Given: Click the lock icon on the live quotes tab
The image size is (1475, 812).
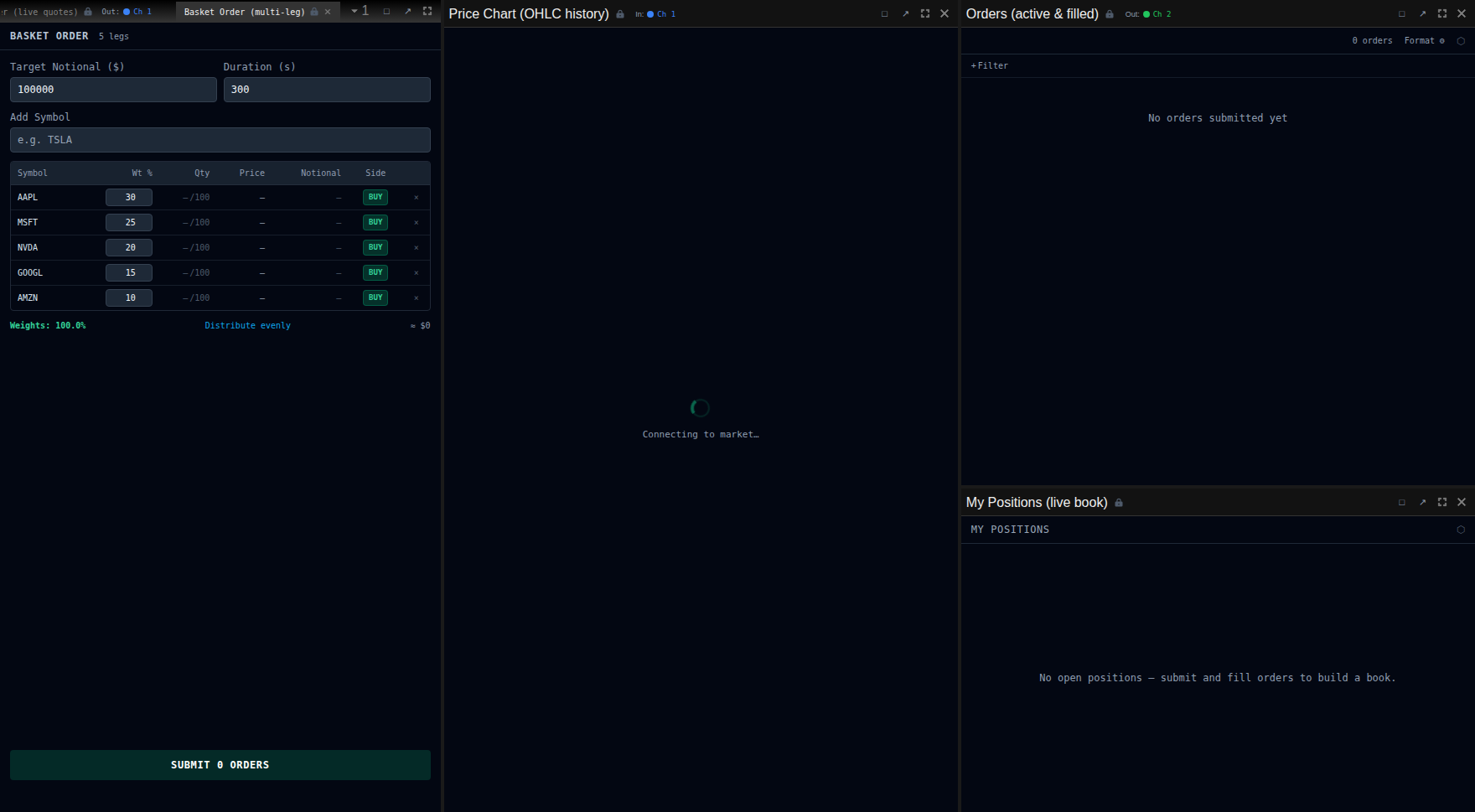Looking at the screenshot, I should [88, 12].
